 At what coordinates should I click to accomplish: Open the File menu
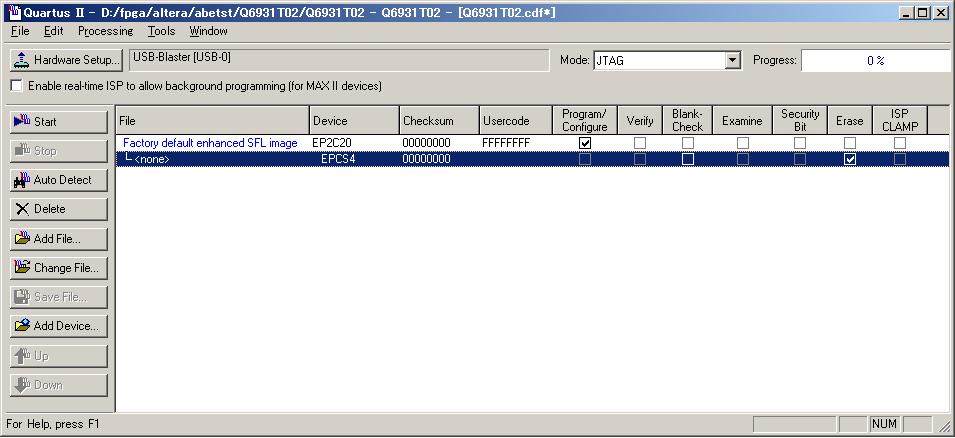[20, 31]
